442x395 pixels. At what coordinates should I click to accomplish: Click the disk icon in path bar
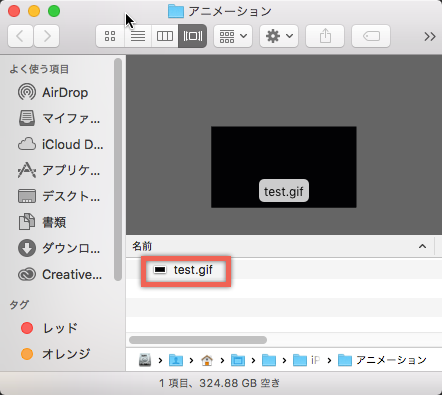[x=145, y=360]
